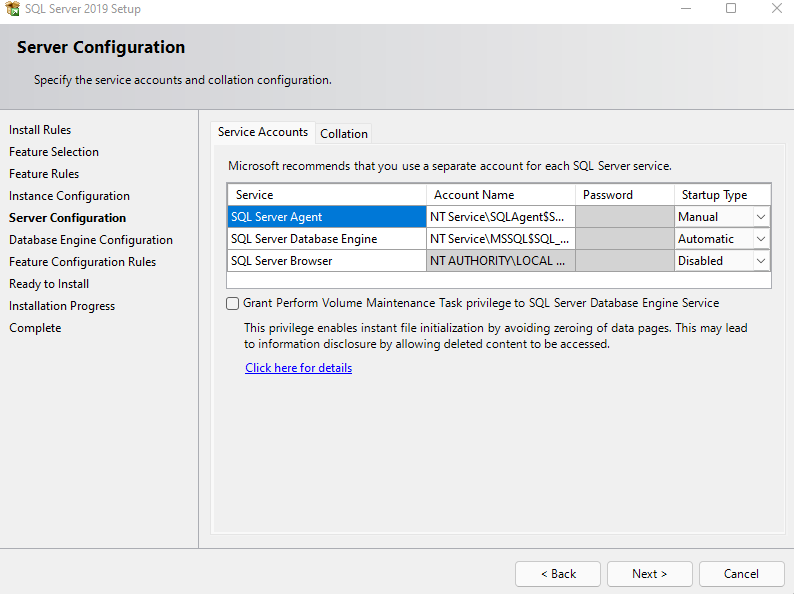The height and width of the screenshot is (594, 794).
Task: Go back with the Back button
Action: [x=558, y=574]
